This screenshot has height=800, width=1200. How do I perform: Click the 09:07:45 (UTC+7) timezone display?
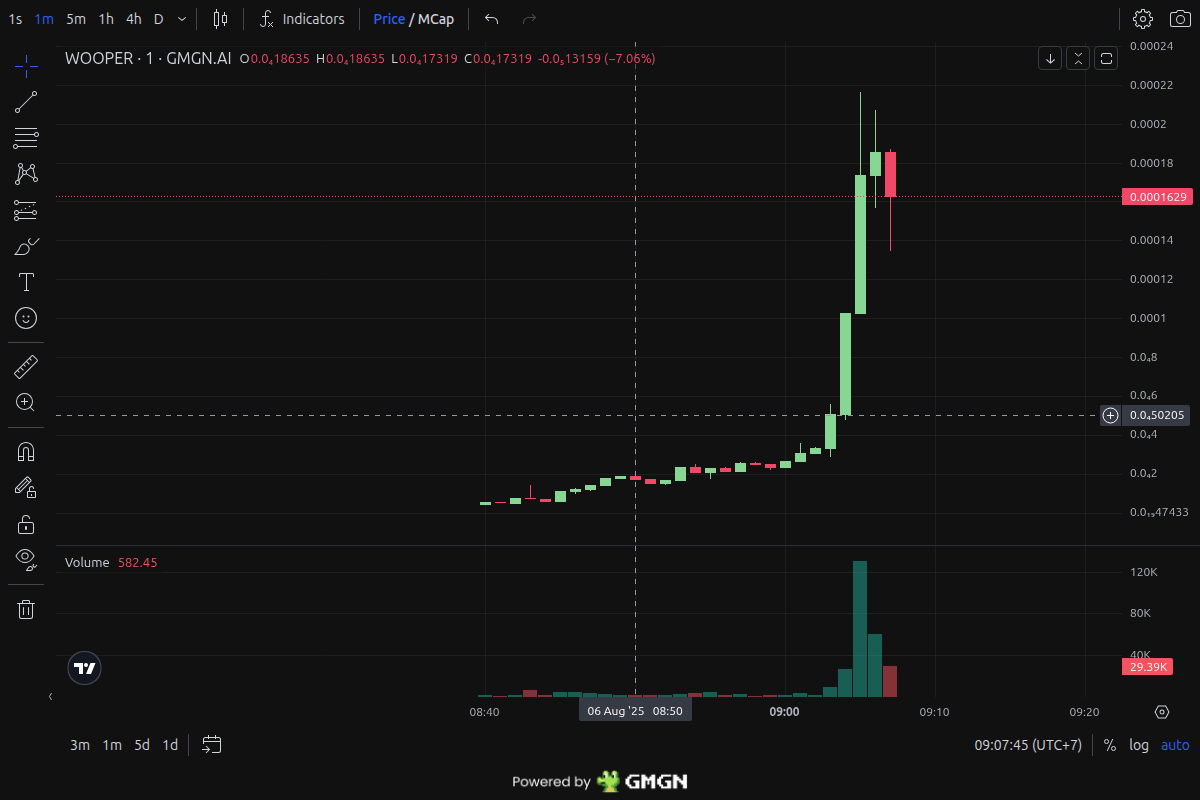1027,745
